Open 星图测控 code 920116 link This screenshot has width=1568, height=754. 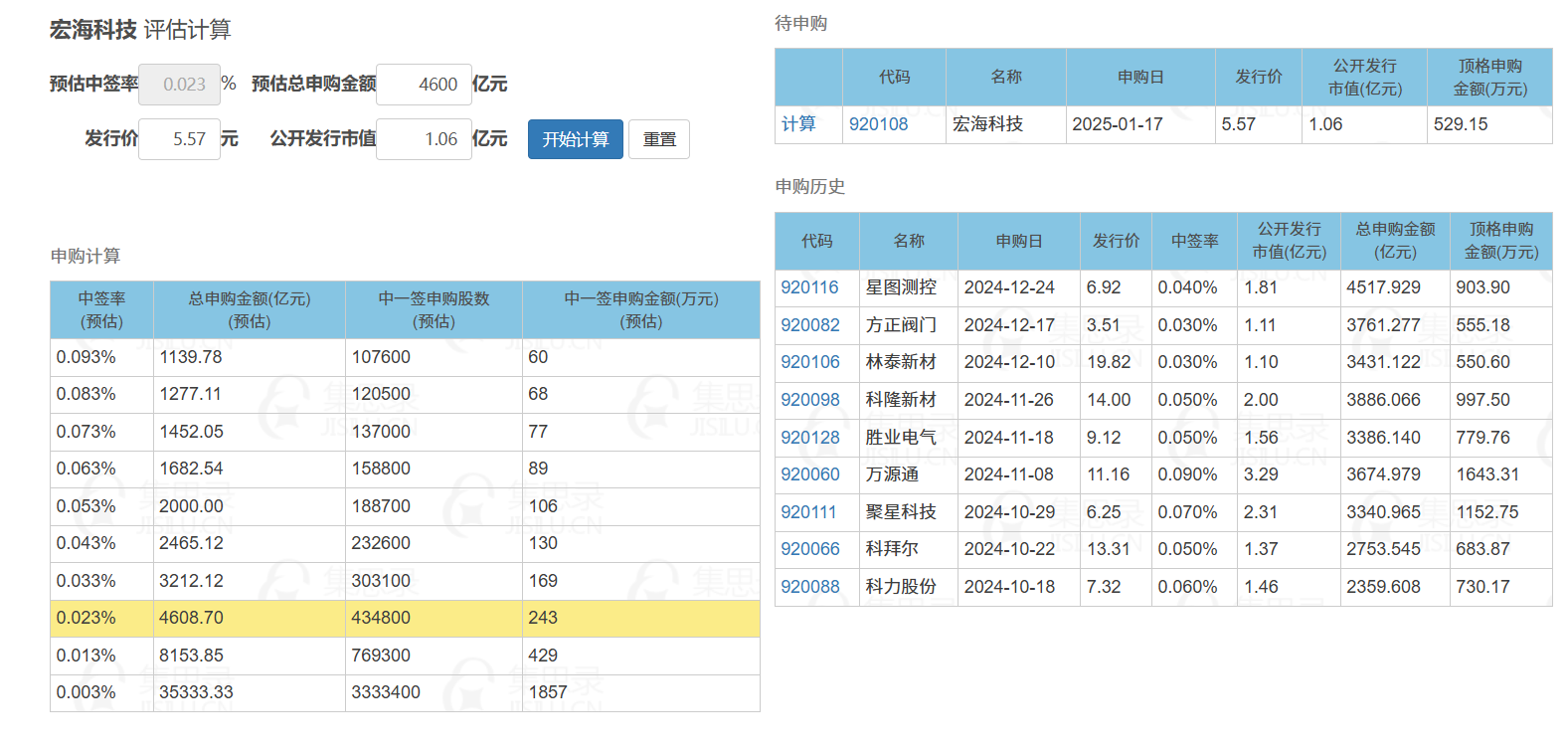click(x=809, y=287)
